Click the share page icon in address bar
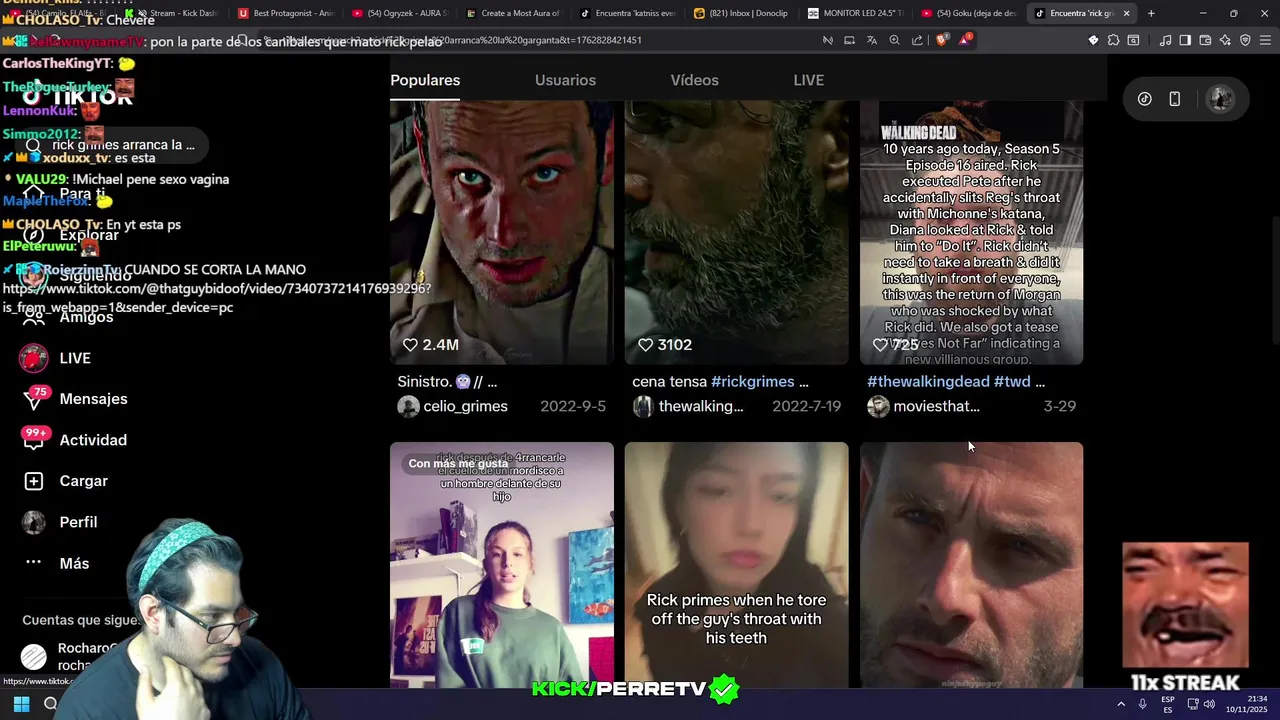 917,40
